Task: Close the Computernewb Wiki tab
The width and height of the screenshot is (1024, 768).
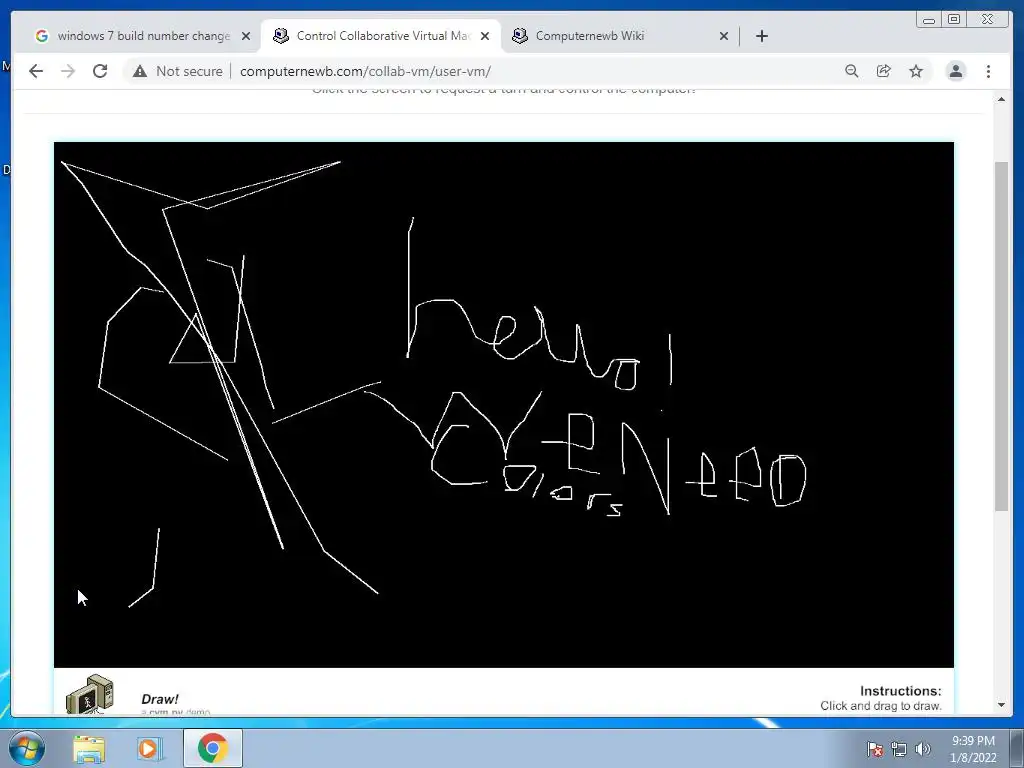Action: pos(724,36)
